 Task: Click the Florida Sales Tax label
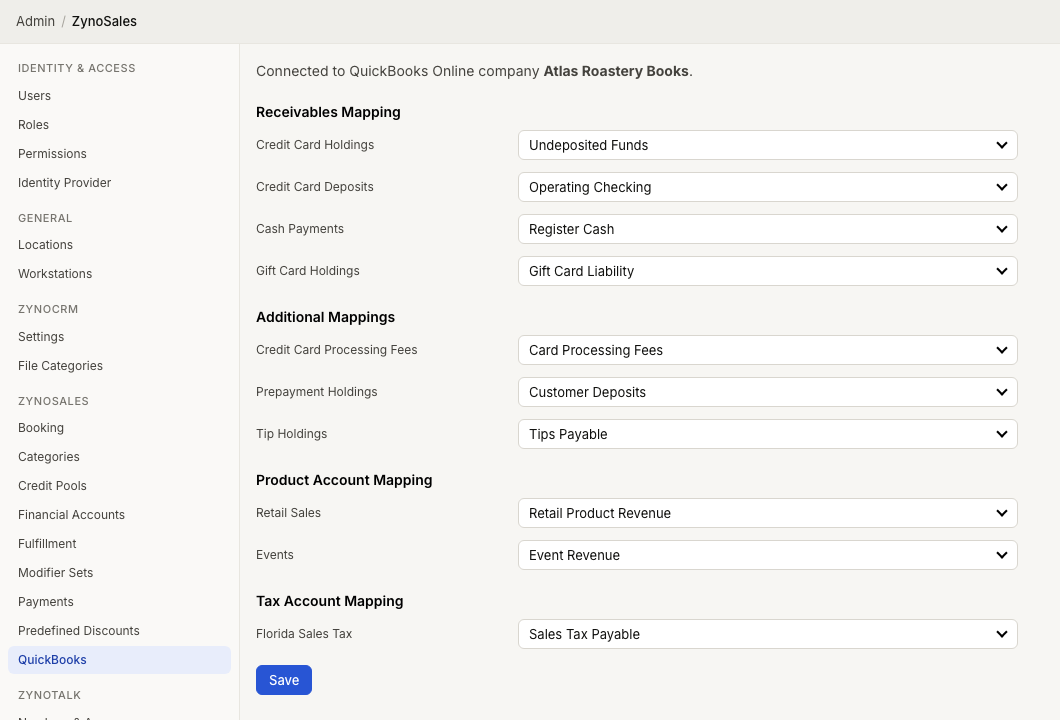click(304, 634)
